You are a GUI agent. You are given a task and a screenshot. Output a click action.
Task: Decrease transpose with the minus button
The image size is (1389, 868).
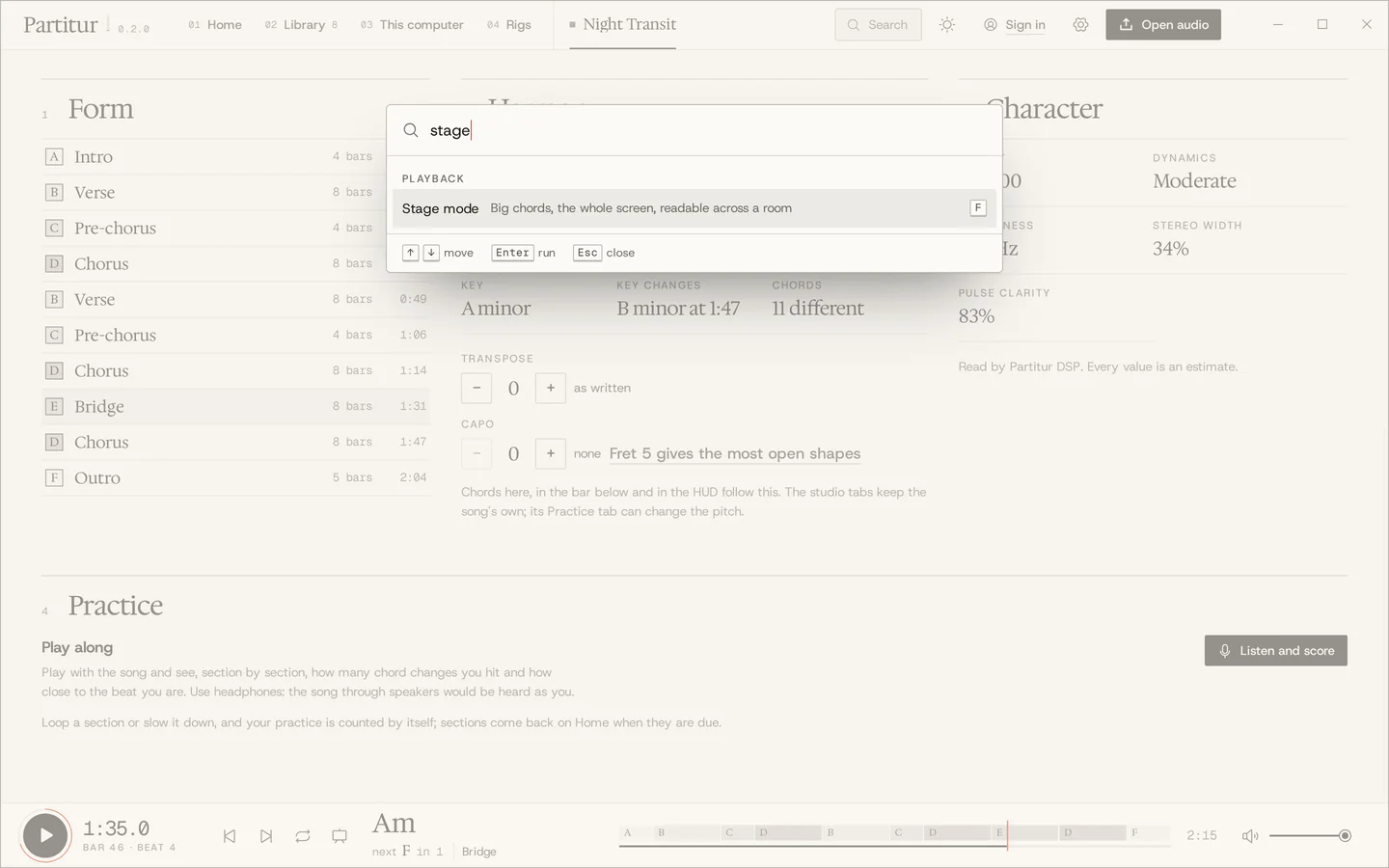[x=477, y=388]
